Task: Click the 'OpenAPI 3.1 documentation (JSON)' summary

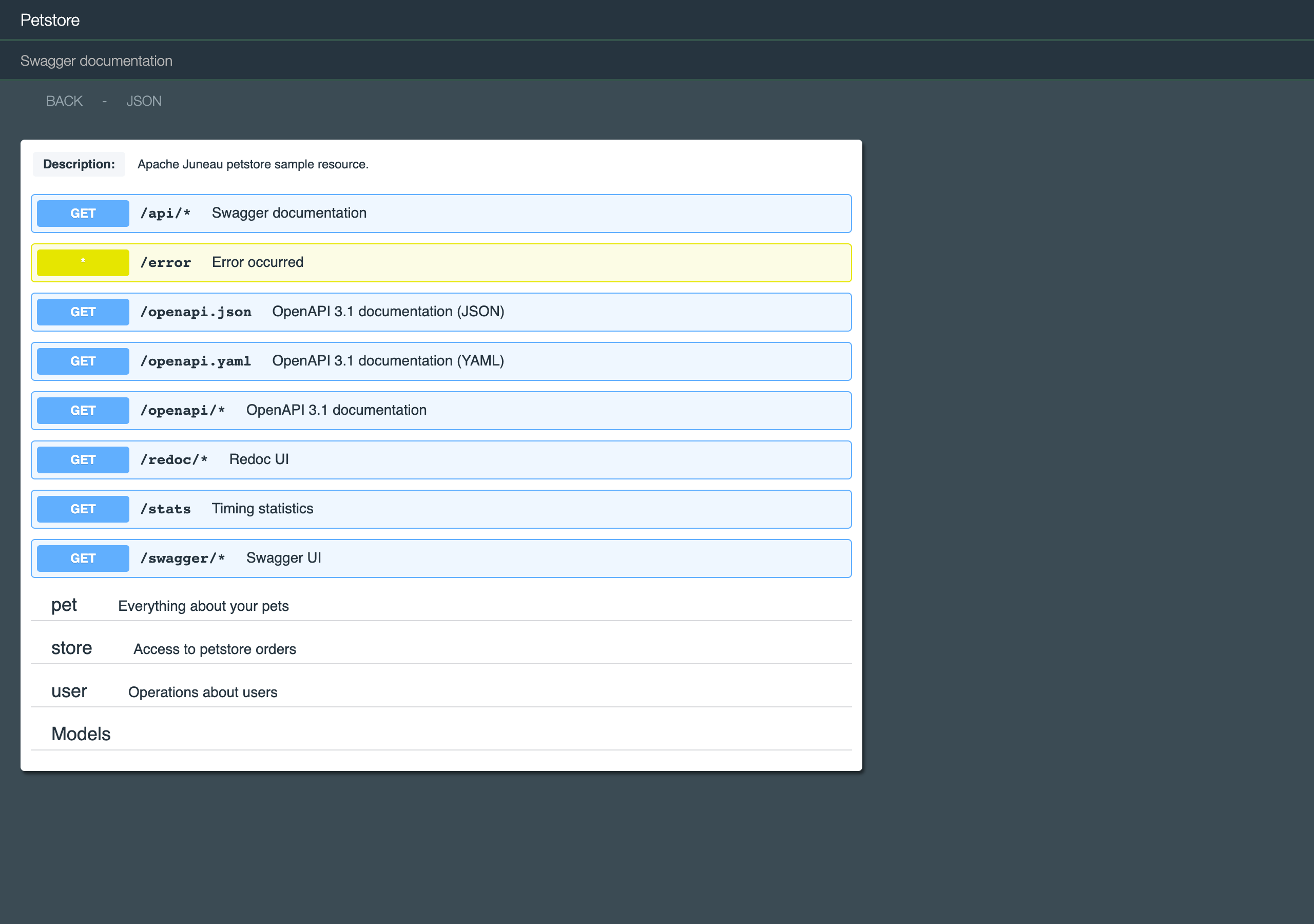Action: pos(388,312)
